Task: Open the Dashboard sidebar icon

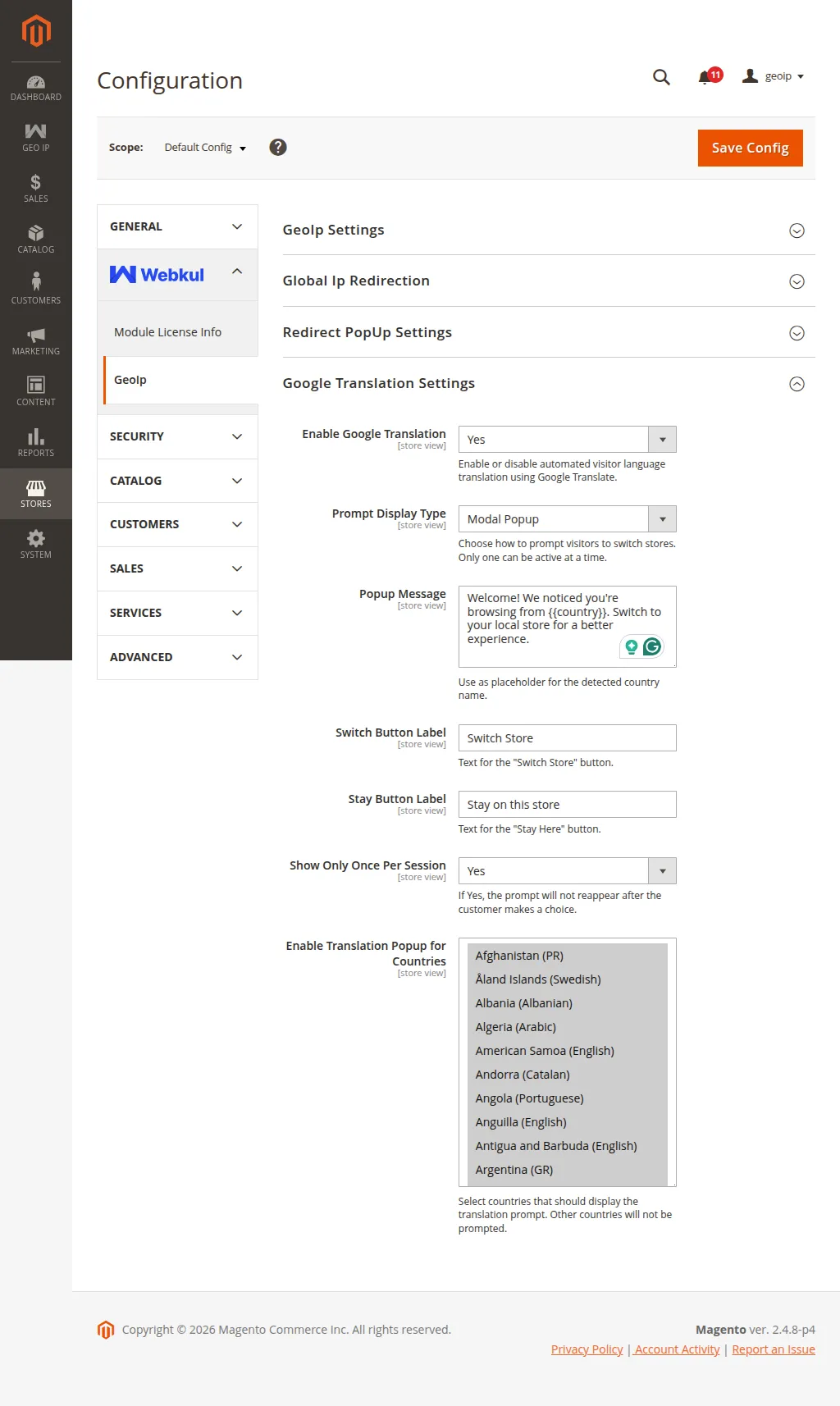Action: [x=36, y=88]
